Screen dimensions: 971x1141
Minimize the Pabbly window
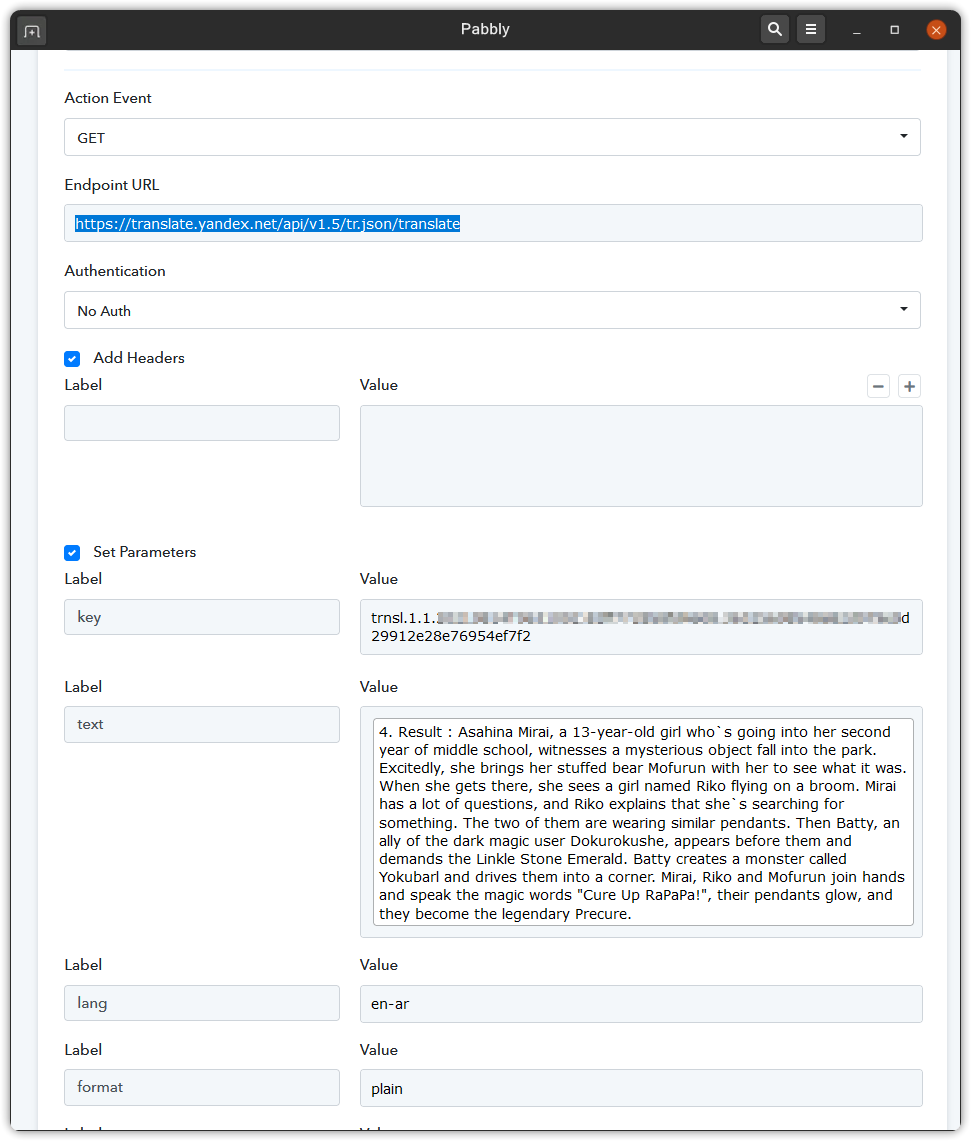[857, 30]
